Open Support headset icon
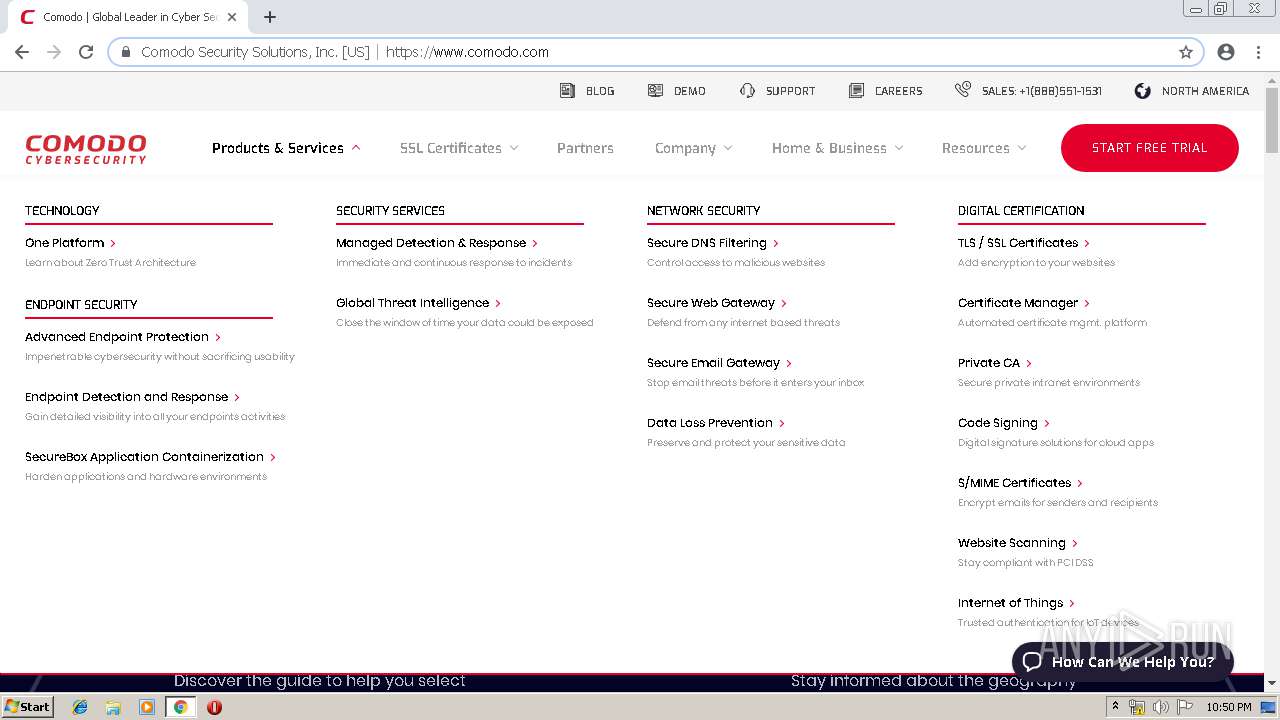Viewport: 1280px width, 720px height. pyautogui.click(x=747, y=90)
